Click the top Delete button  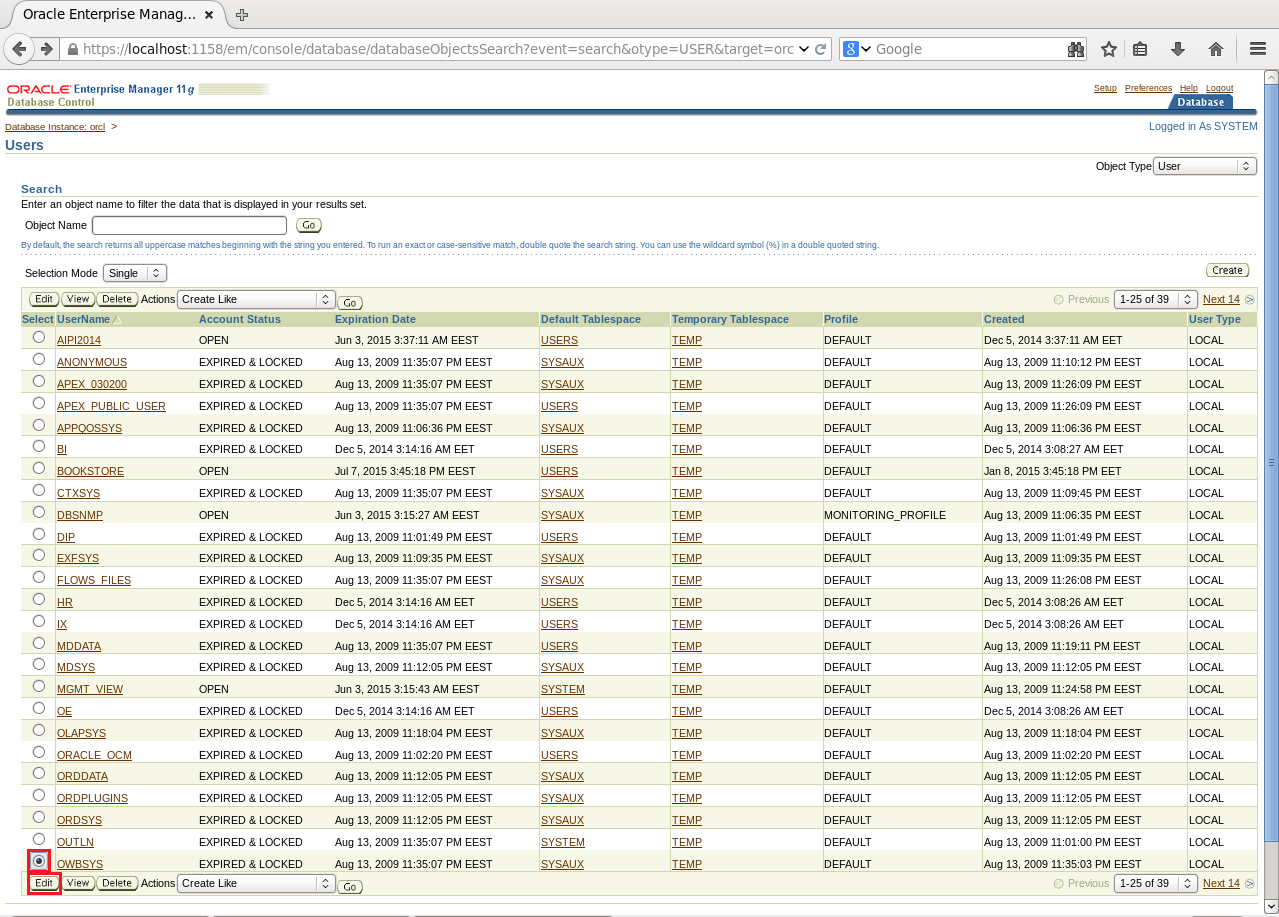coord(117,299)
